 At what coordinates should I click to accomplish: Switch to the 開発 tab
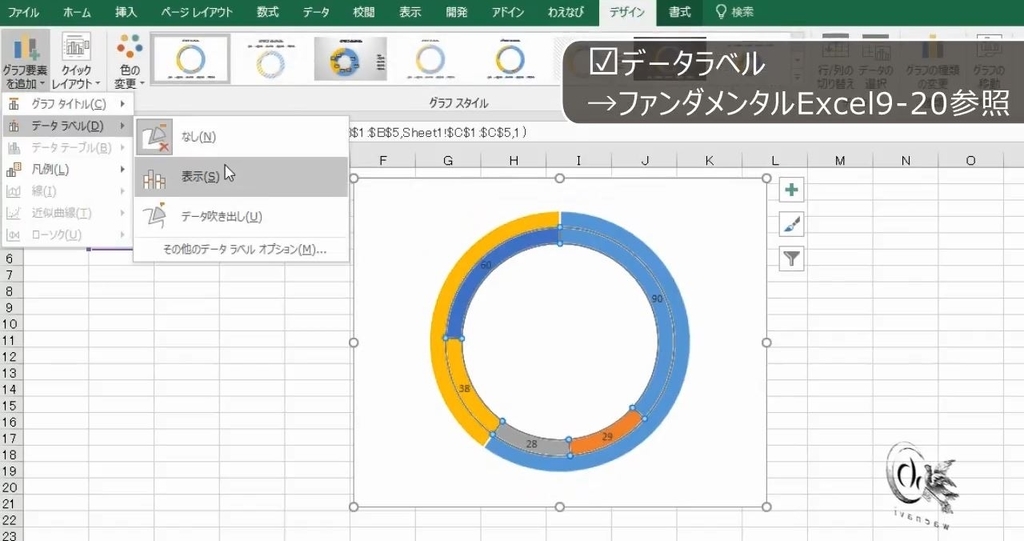(456, 12)
